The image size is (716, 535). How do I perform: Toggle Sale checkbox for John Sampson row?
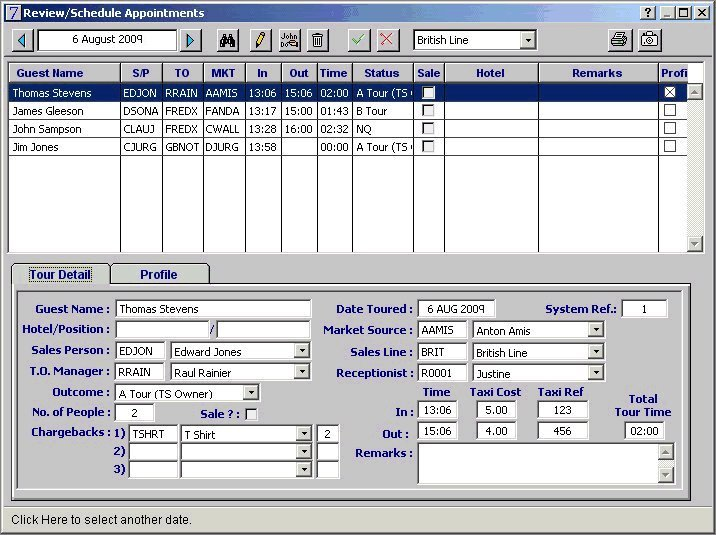[428, 129]
